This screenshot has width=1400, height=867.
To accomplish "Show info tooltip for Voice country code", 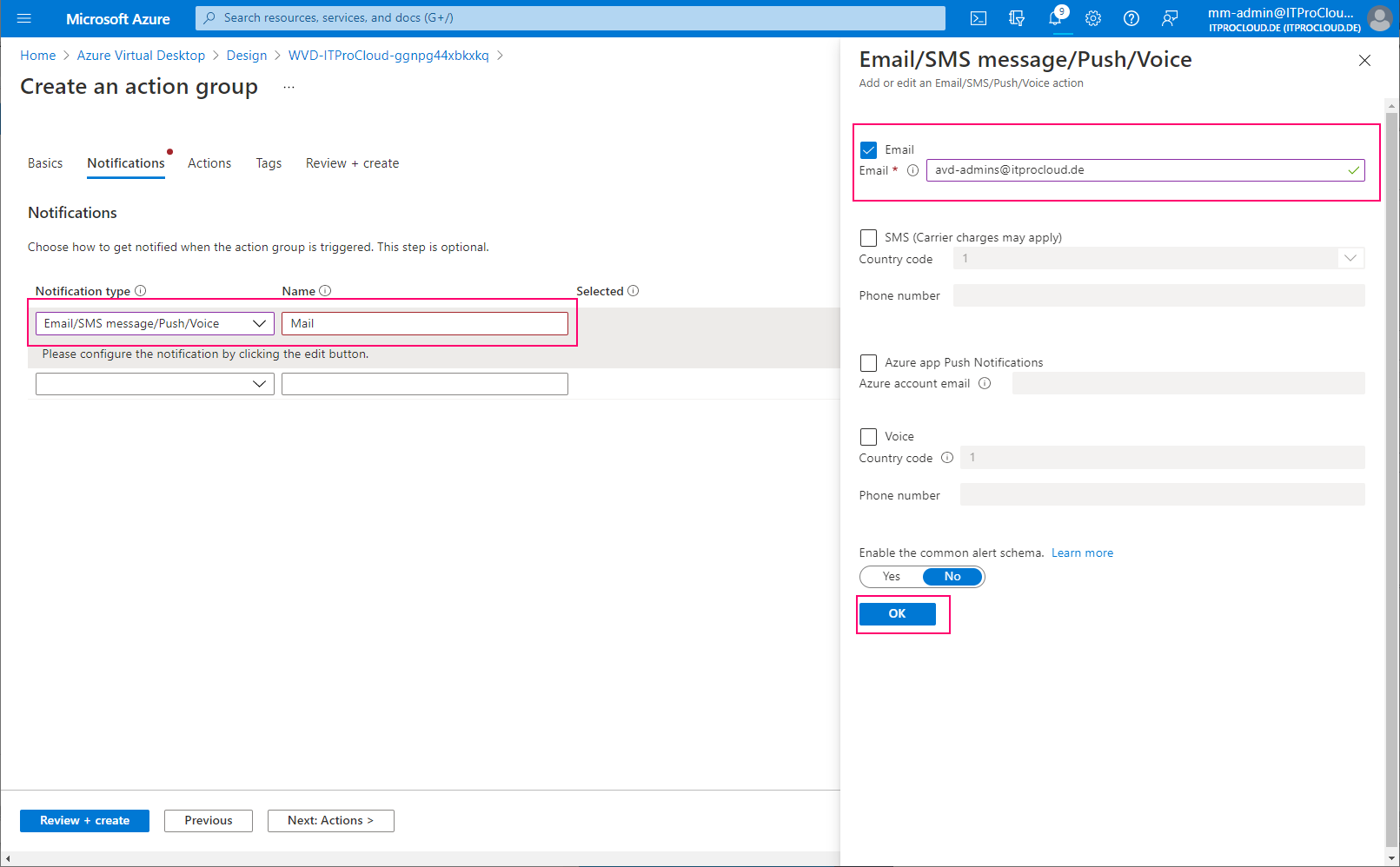I will click(x=947, y=458).
